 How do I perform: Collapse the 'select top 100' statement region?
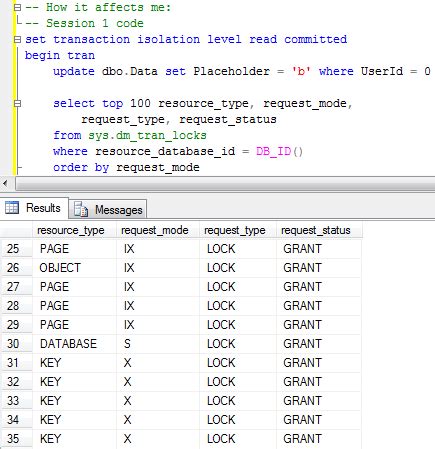click(17, 103)
